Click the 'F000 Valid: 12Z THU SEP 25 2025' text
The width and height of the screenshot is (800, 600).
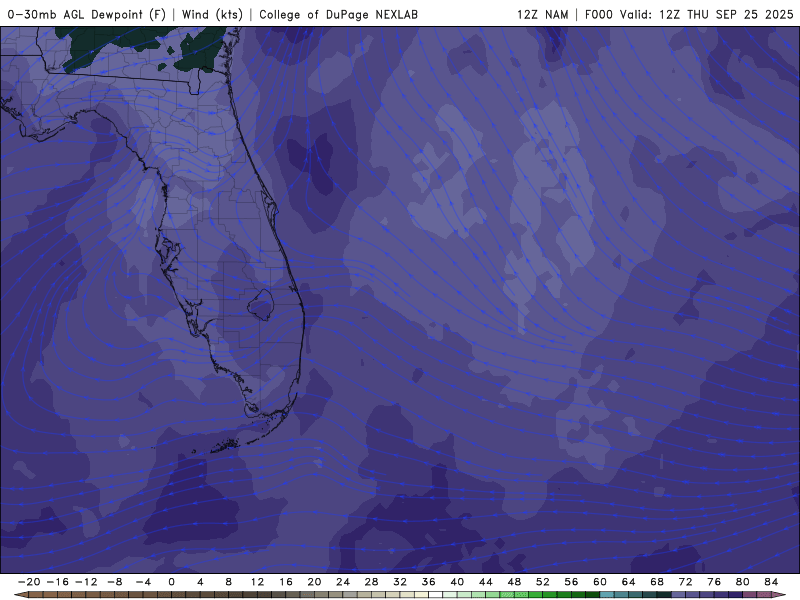[x=689, y=15]
